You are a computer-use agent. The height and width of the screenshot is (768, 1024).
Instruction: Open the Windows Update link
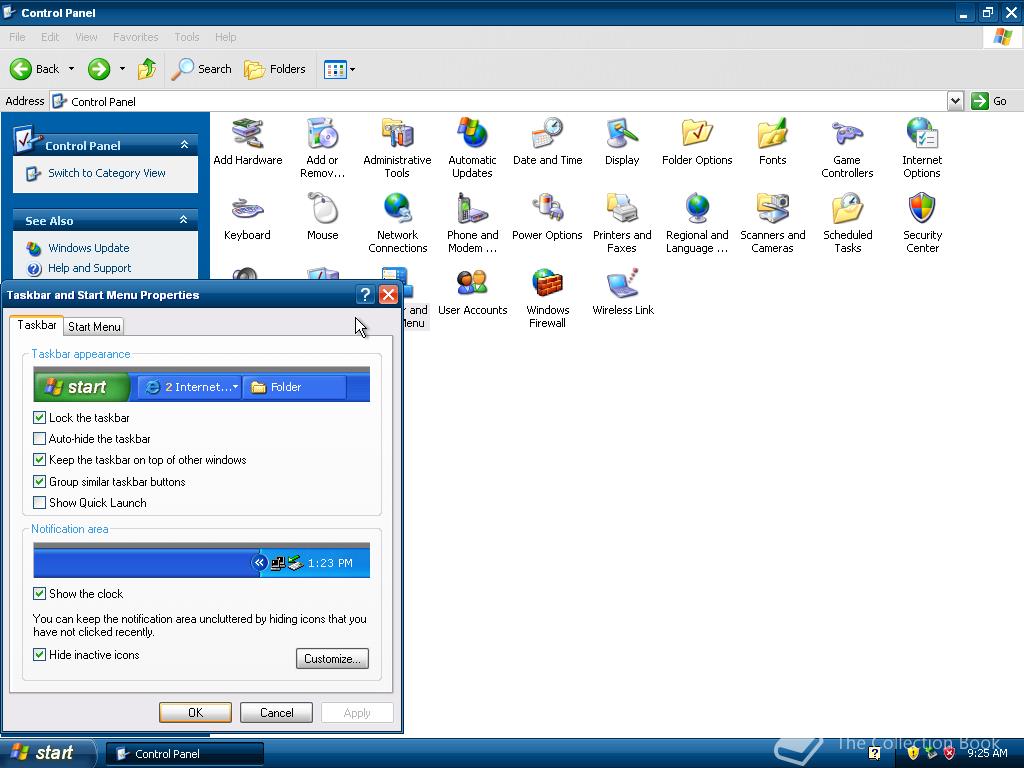tap(89, 248)
